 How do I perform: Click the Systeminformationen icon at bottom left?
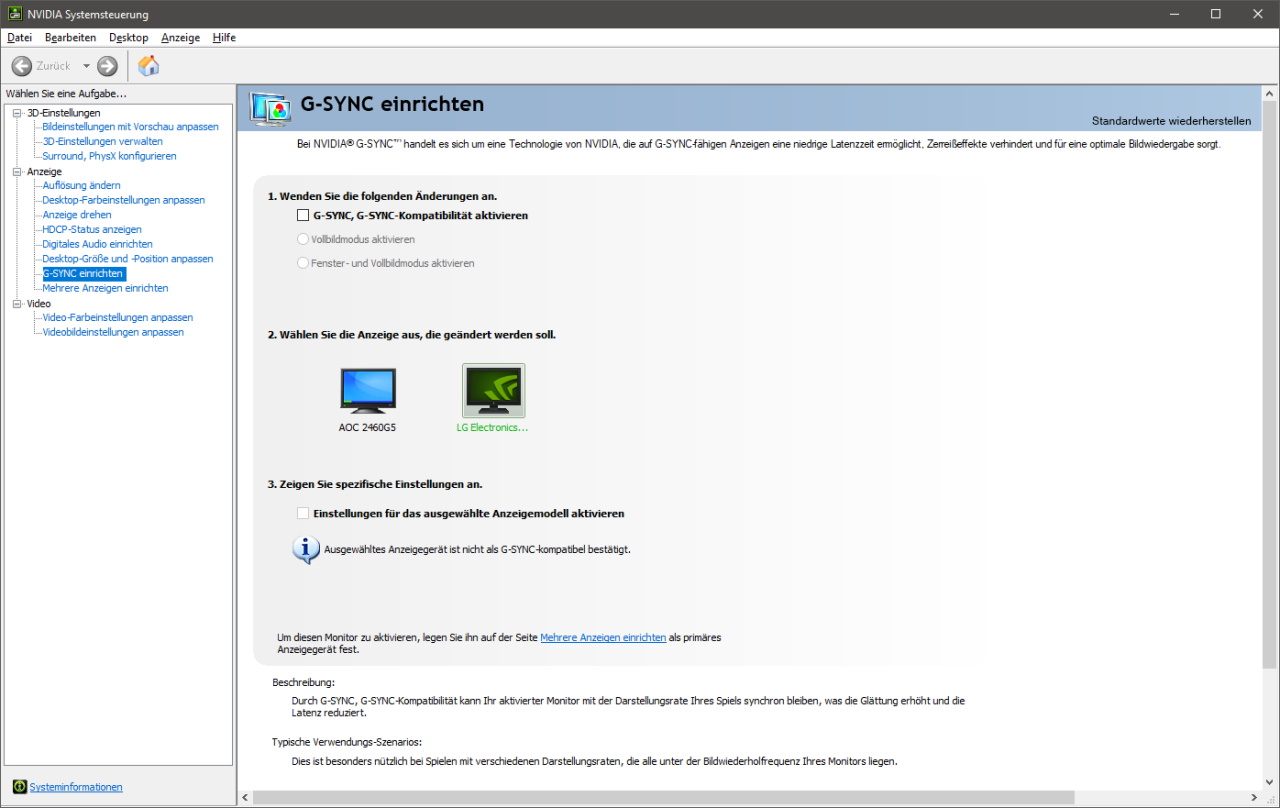point(19,787)
